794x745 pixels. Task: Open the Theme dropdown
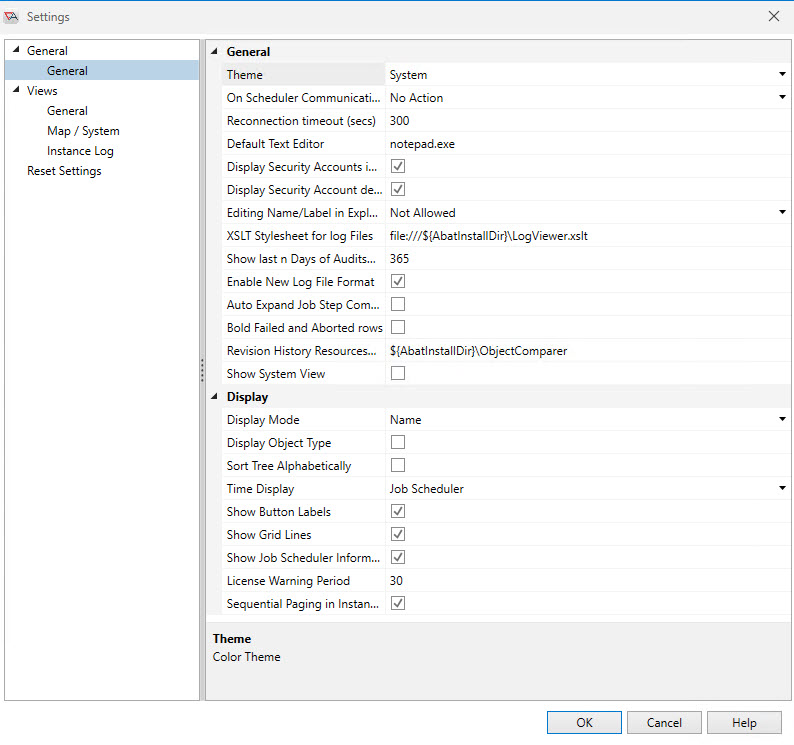click(x=782, y=75)
